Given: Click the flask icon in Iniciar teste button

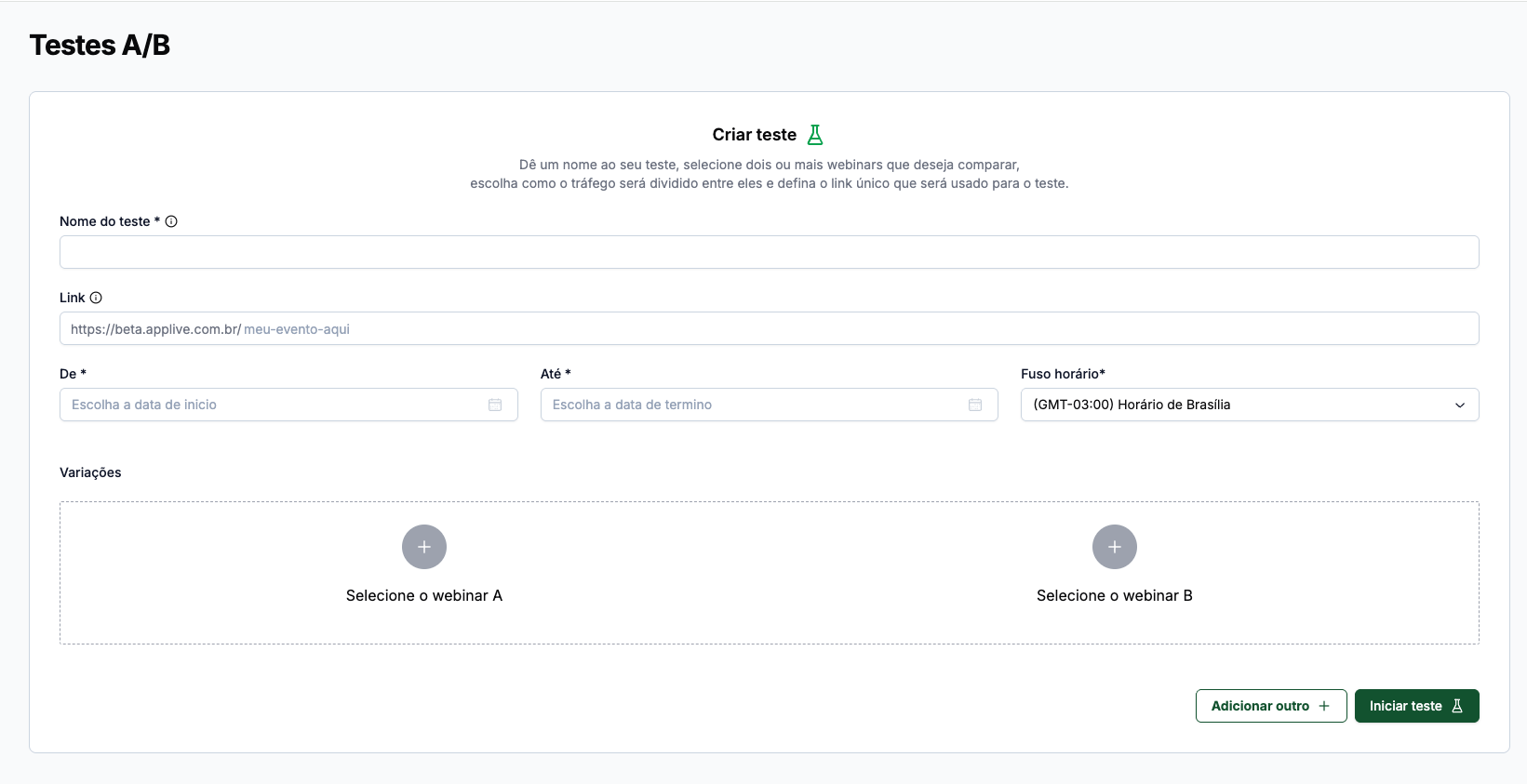Looking at the screenshot, I should click(x=1457, y=706).
